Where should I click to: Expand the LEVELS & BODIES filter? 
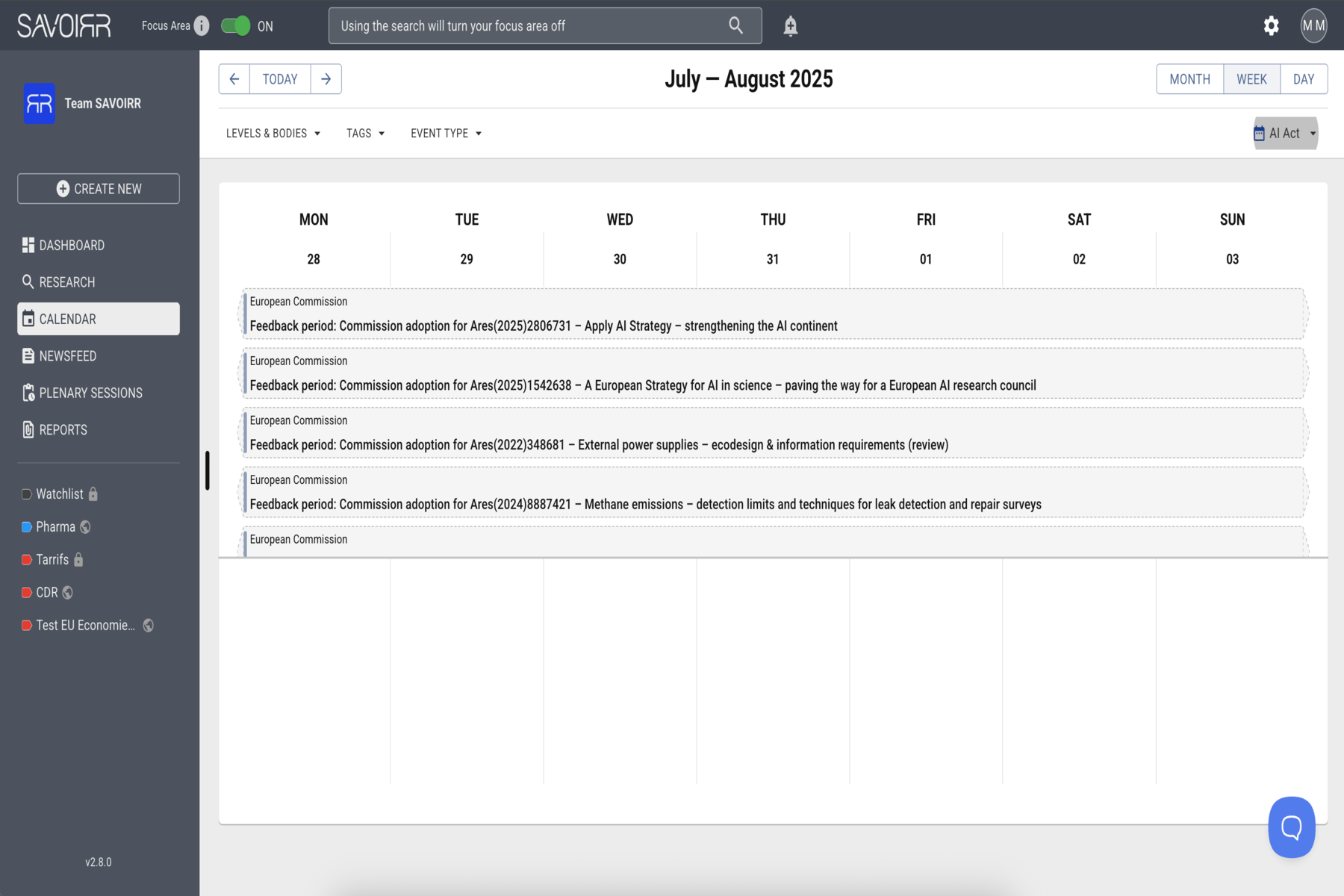pos(273,134)
